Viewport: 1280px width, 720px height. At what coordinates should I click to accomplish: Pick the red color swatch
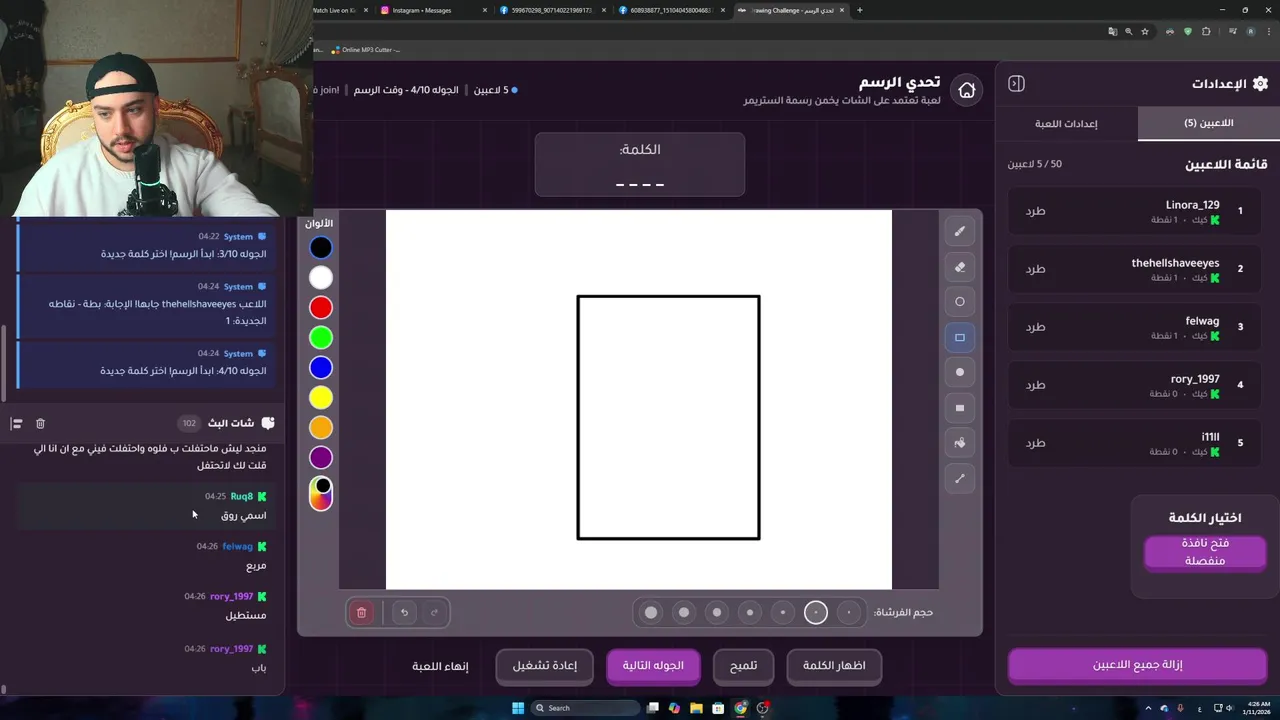coord(320,307)
